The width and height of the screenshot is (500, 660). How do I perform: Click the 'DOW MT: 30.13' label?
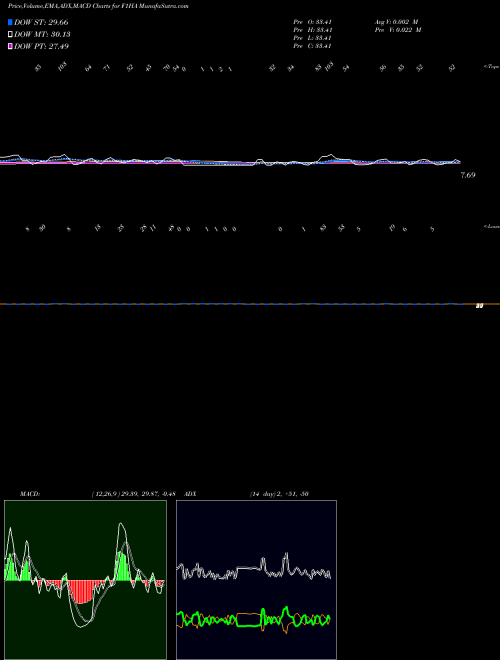42,35
